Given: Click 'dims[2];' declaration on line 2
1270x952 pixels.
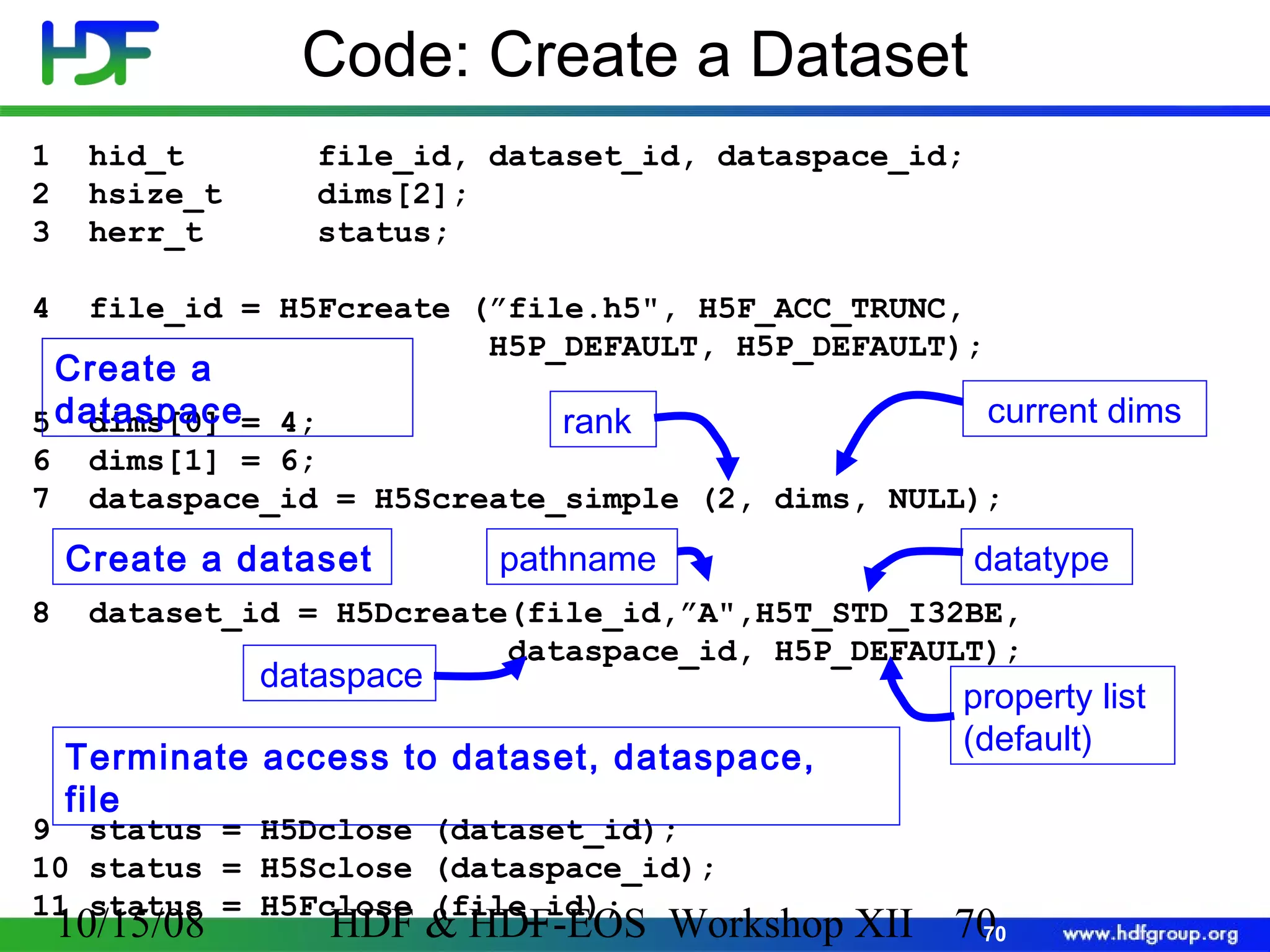Looking at the screenshot, I should click(392, 195).
